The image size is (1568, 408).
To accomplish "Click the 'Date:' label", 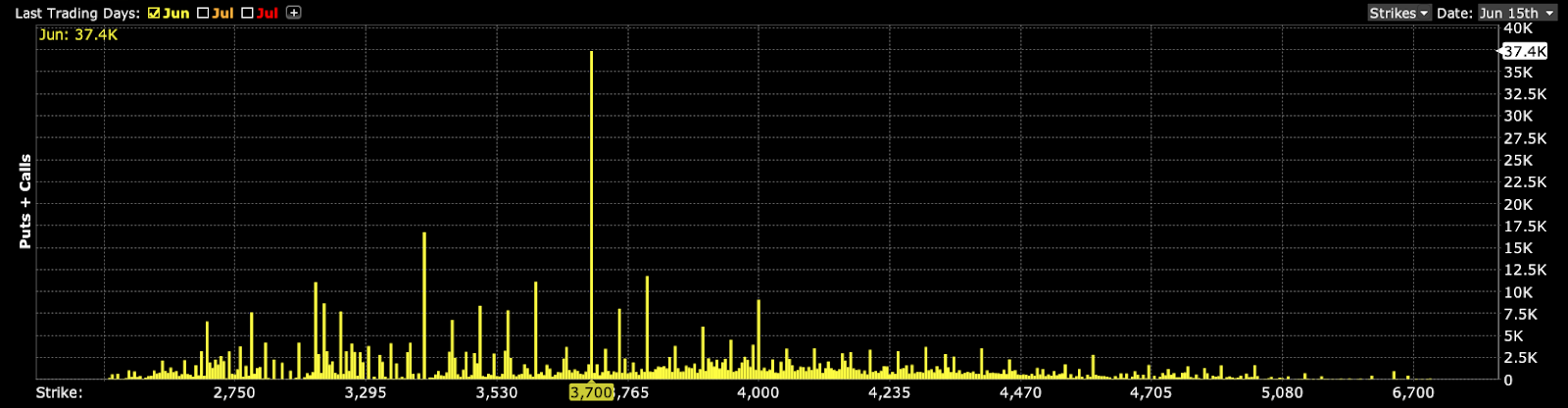I will [x=1454, y=13].
